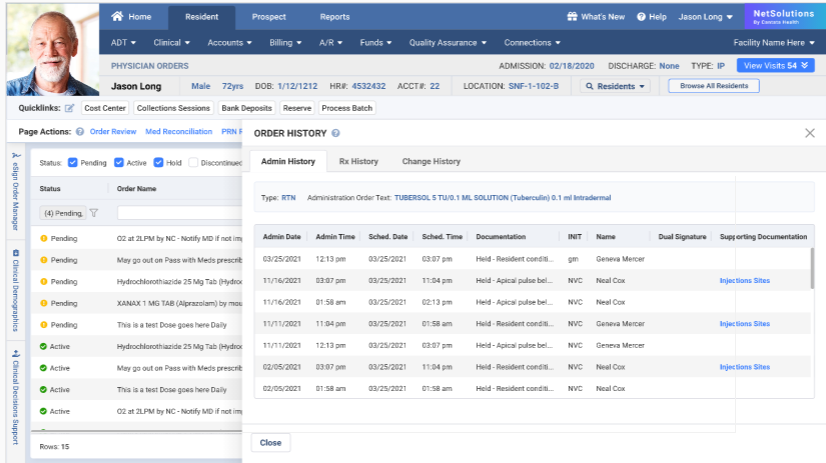Expand the A/R dropdown menu
The height and width of the screenshot is (463, 826).
coord(331,43)
